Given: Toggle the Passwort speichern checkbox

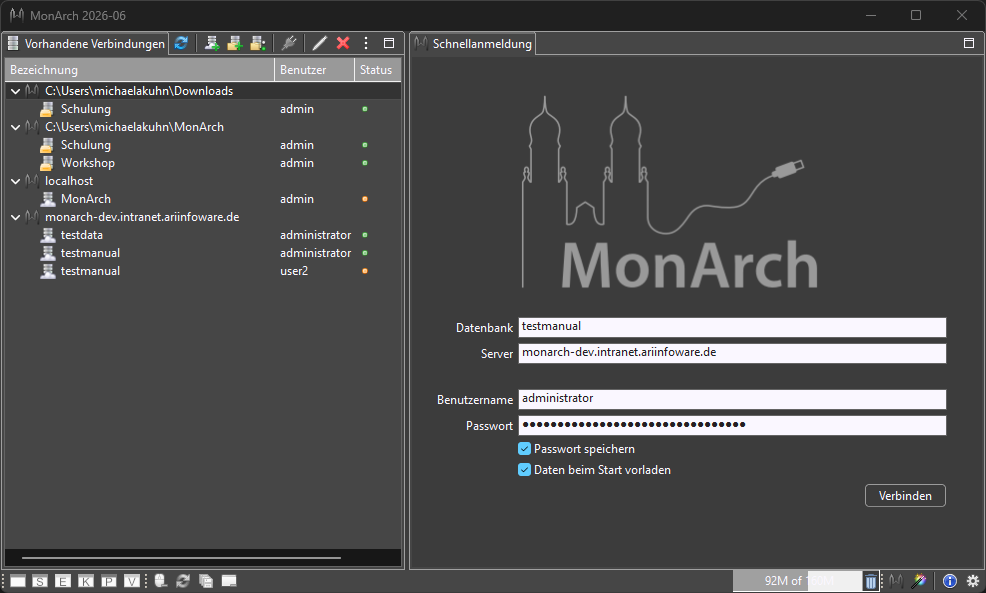Looking at the screenshot, I should click(524, 449).
